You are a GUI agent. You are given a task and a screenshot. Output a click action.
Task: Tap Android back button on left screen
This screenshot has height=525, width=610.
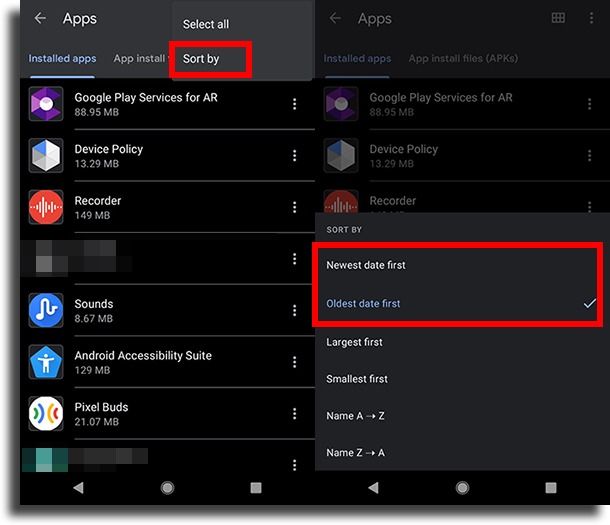(79, 488)
